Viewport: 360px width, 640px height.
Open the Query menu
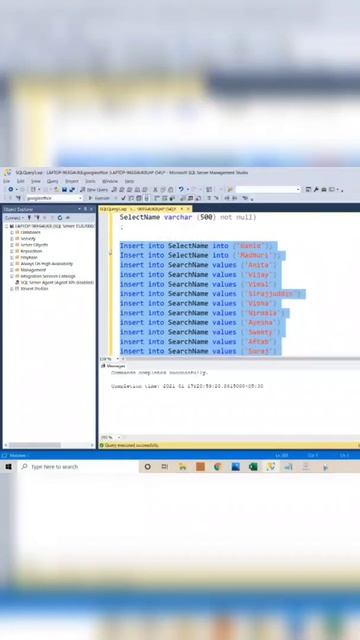pos(52,181)
